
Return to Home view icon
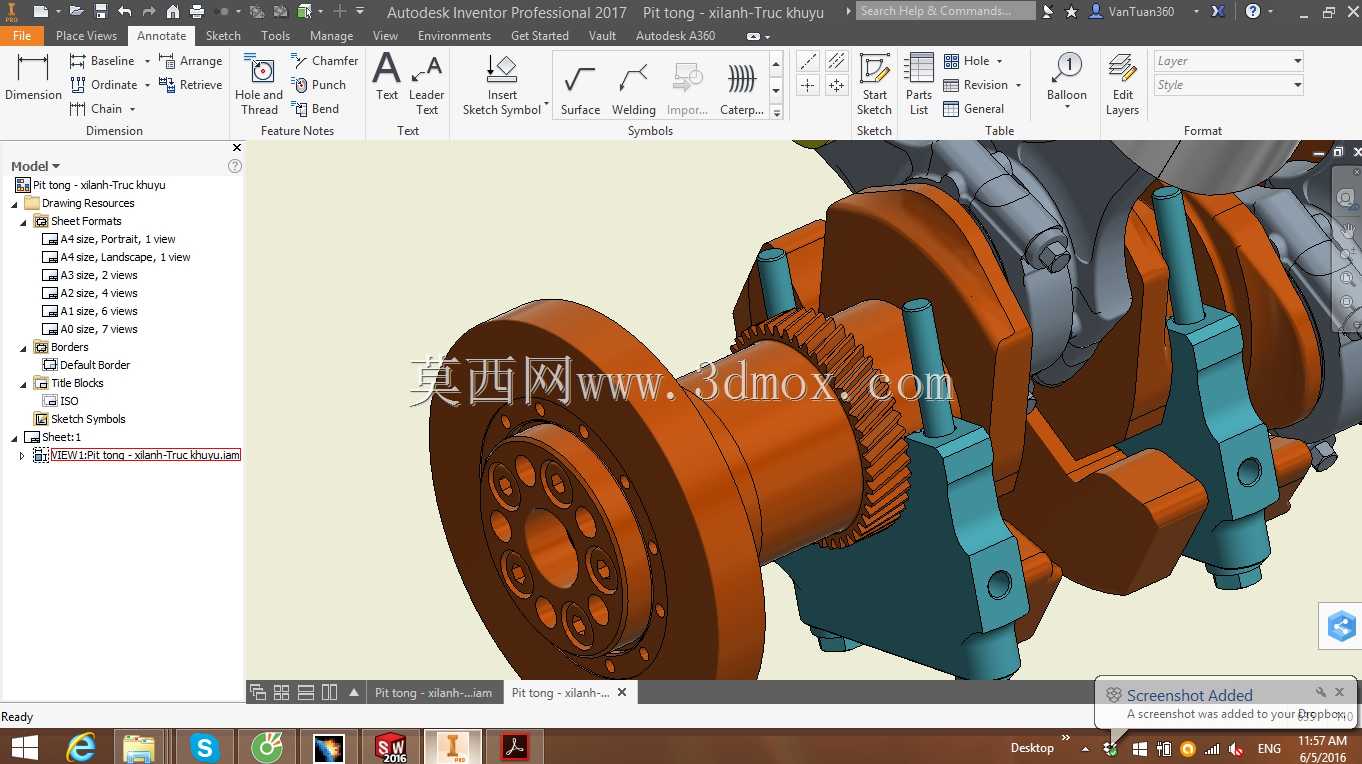(x=173, y=12)
